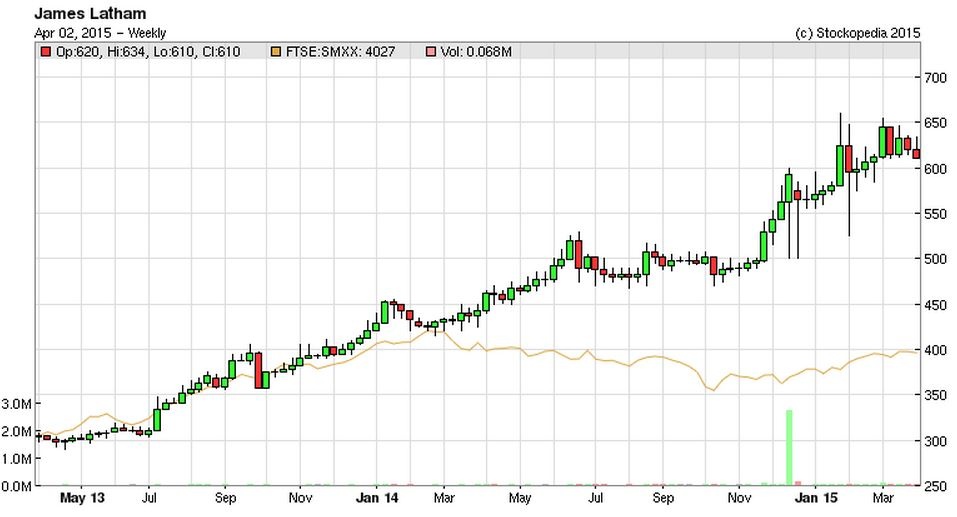Viewport: 957px width, 517px height.
Task: Select the 'James Latham' chart title
Action: [x=90, y=13]
